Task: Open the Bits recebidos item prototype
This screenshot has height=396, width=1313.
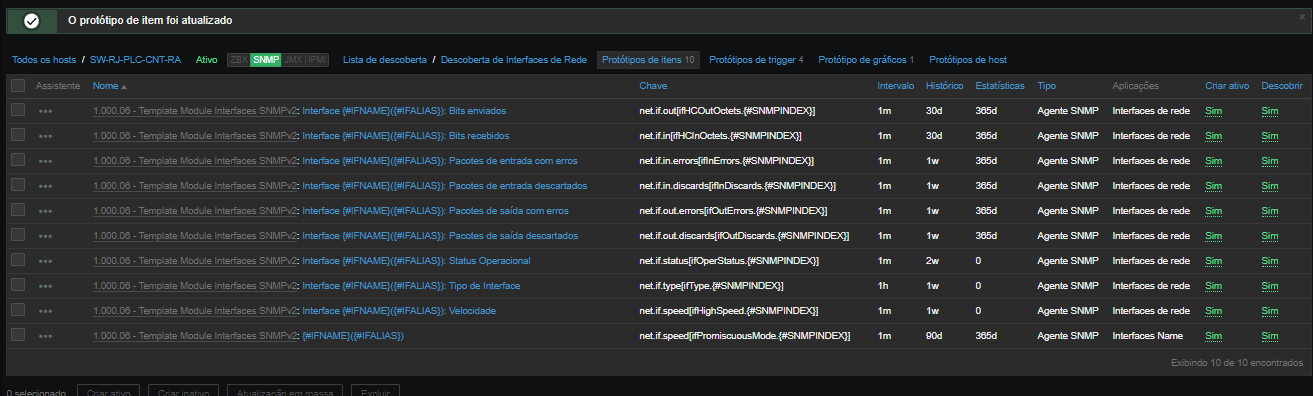Action: click(406, 136)
